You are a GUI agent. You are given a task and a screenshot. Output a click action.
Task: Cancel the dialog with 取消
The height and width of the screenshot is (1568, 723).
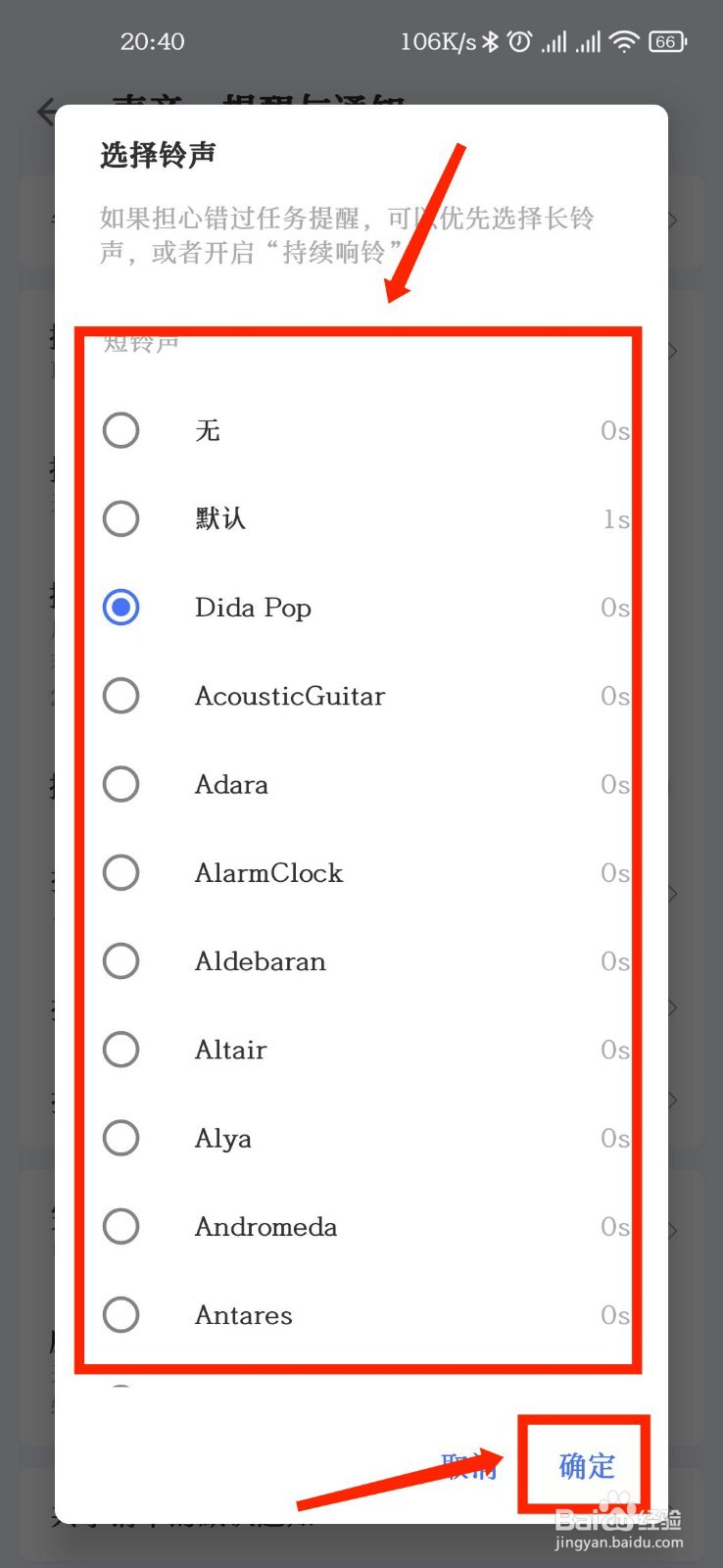click(x=469, y=1466)
